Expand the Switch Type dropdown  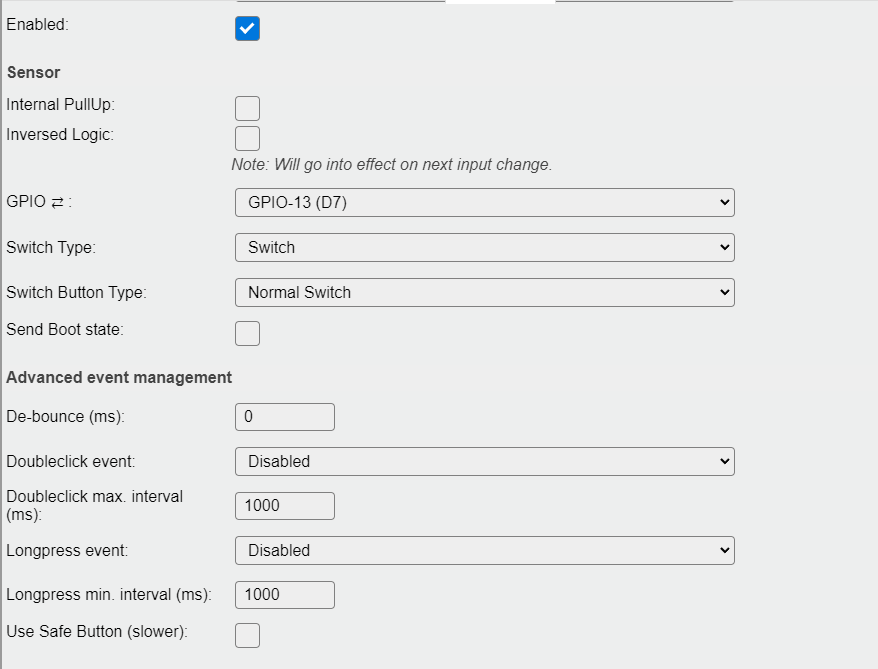pos(484,247)
